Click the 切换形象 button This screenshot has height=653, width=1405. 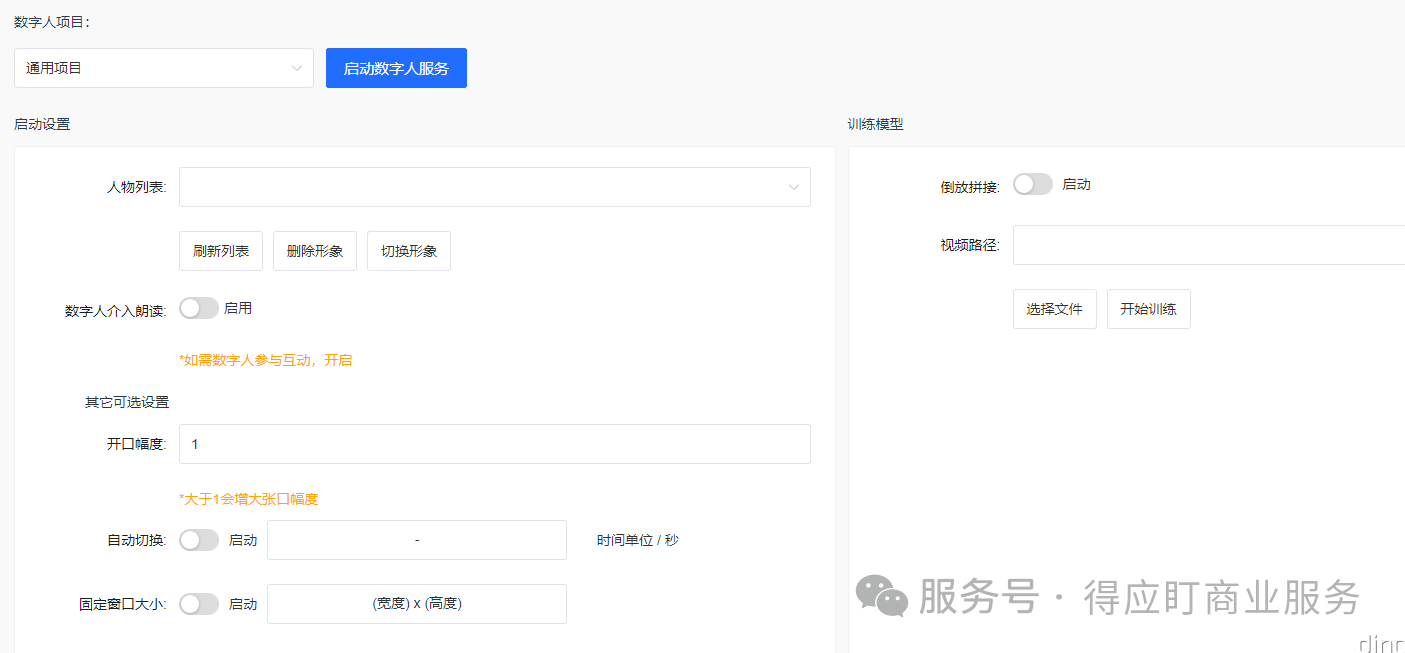pyautogui.click(x=408, y=250)
